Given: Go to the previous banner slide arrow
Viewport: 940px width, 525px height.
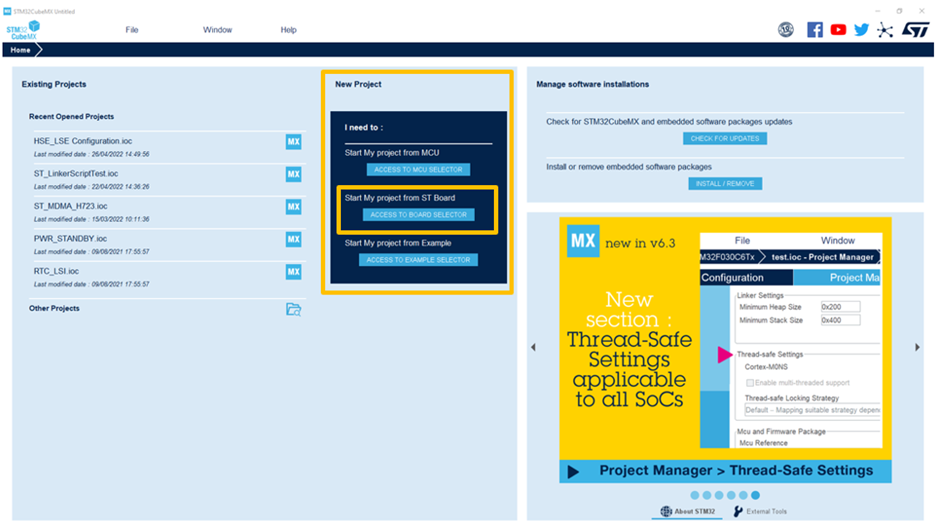Looking at the screenshot, I should (533, 347).
